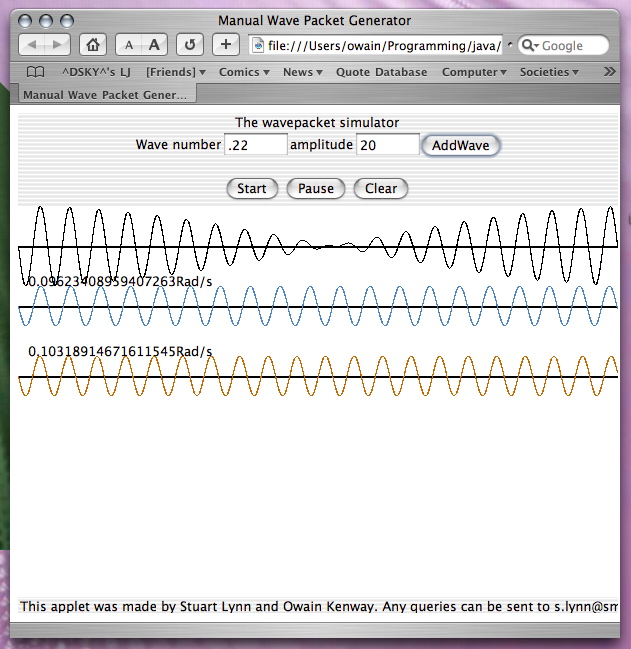Open the Comics bookmarks dropdown
631x649 pixels.
[245, 72]
